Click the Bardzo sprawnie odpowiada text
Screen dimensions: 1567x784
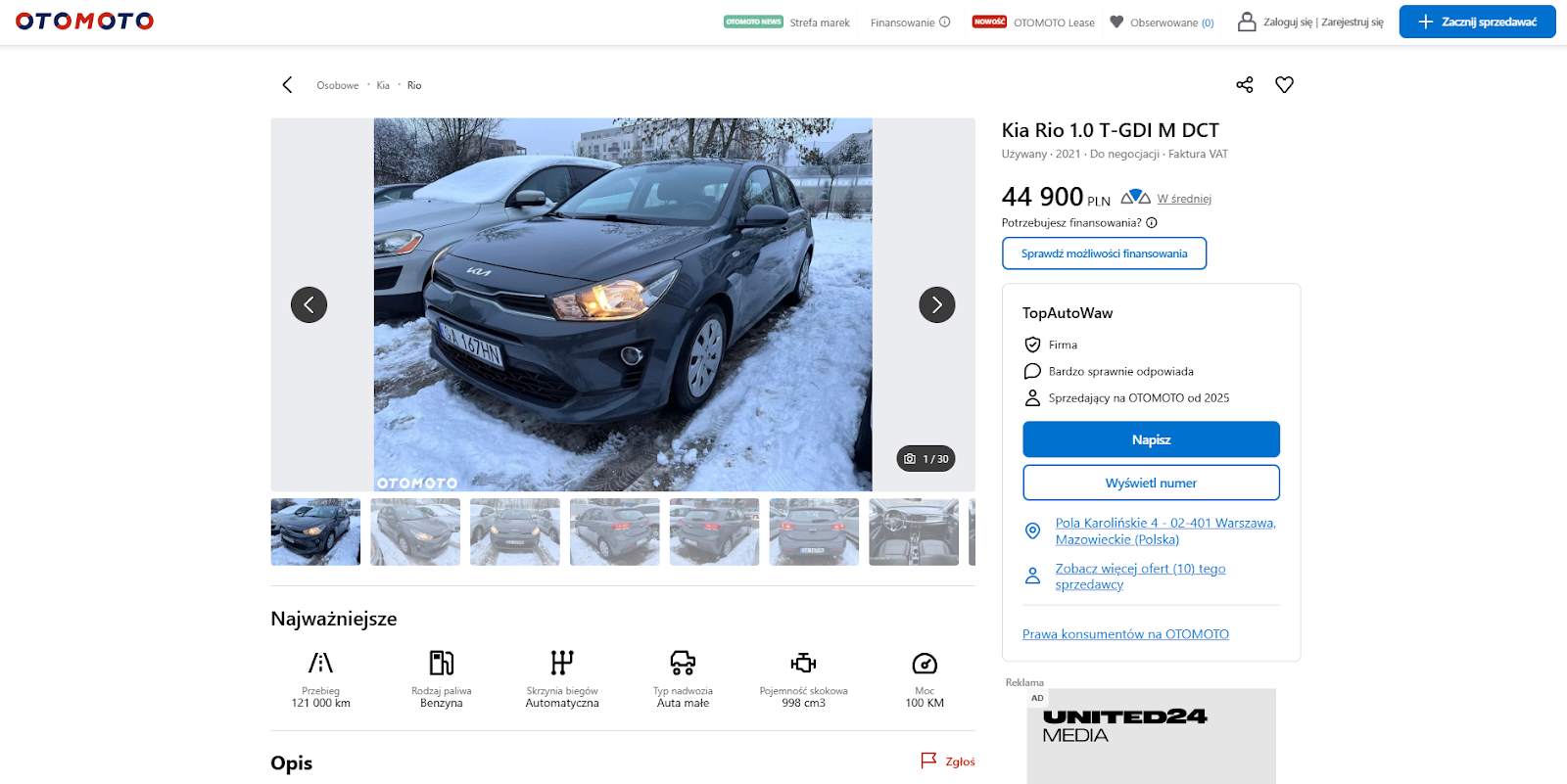(x=1121, y=372)
